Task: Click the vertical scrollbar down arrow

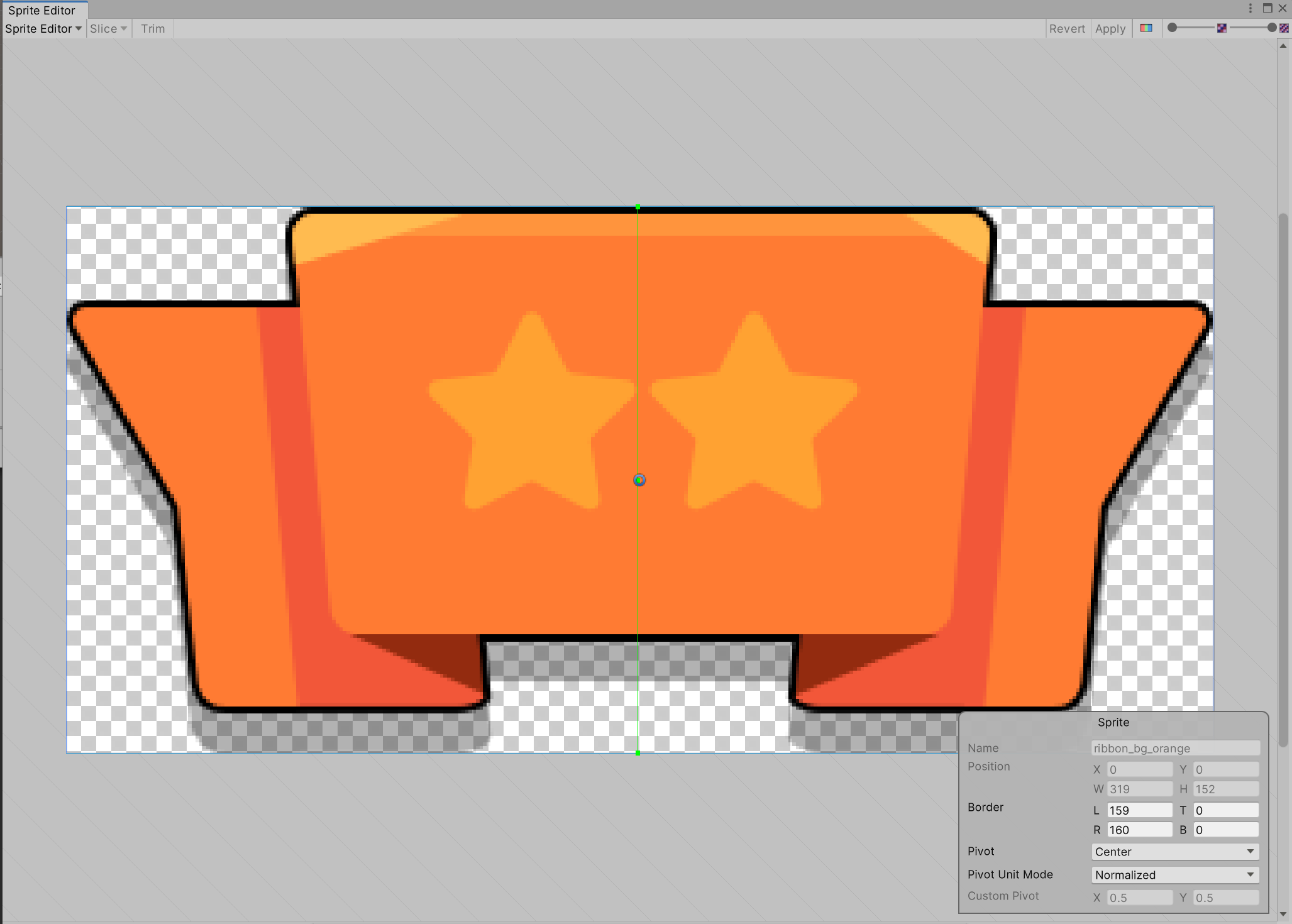Action: (x=1283, y=914)
